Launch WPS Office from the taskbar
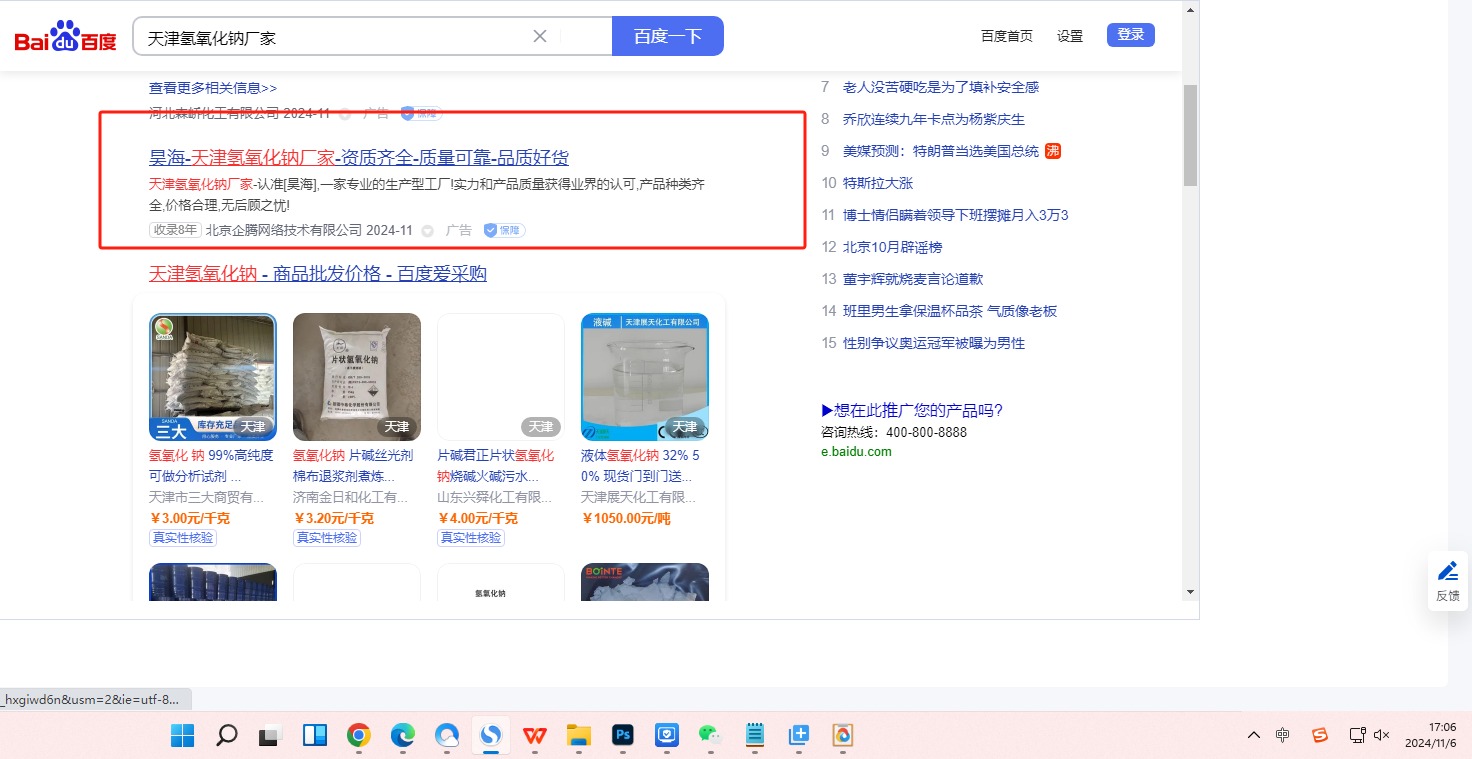1472x759 pixels. [535, 736]
